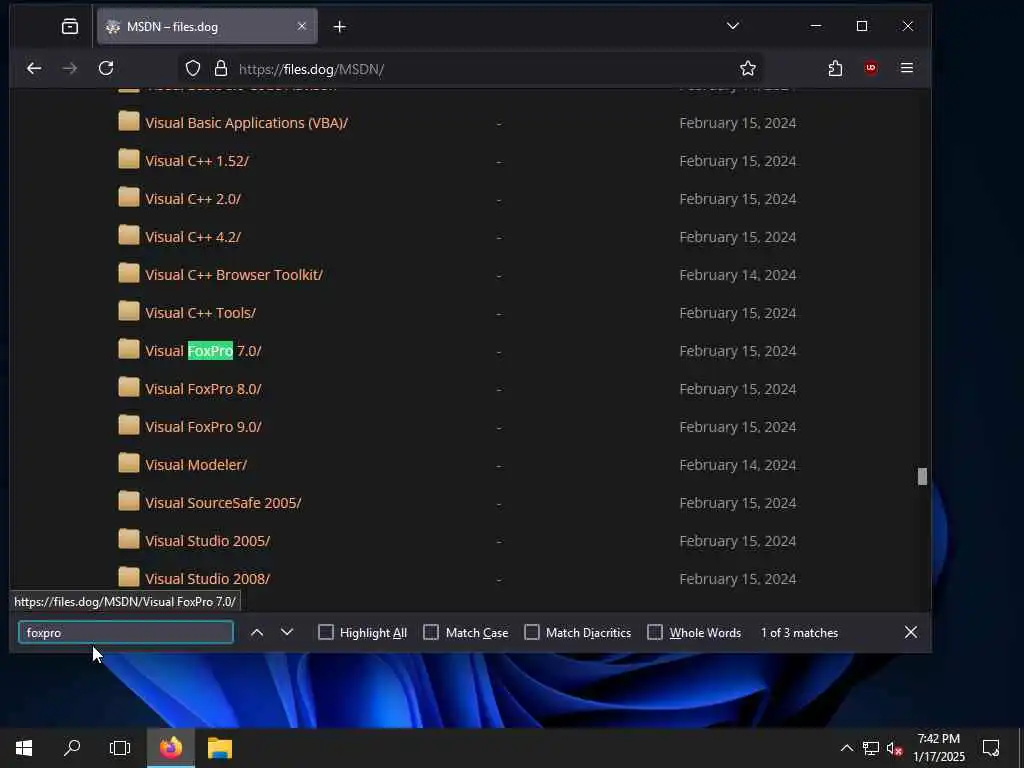
Task: Open the Visual C++ 1.52/ folder
Action: (197, 161)
